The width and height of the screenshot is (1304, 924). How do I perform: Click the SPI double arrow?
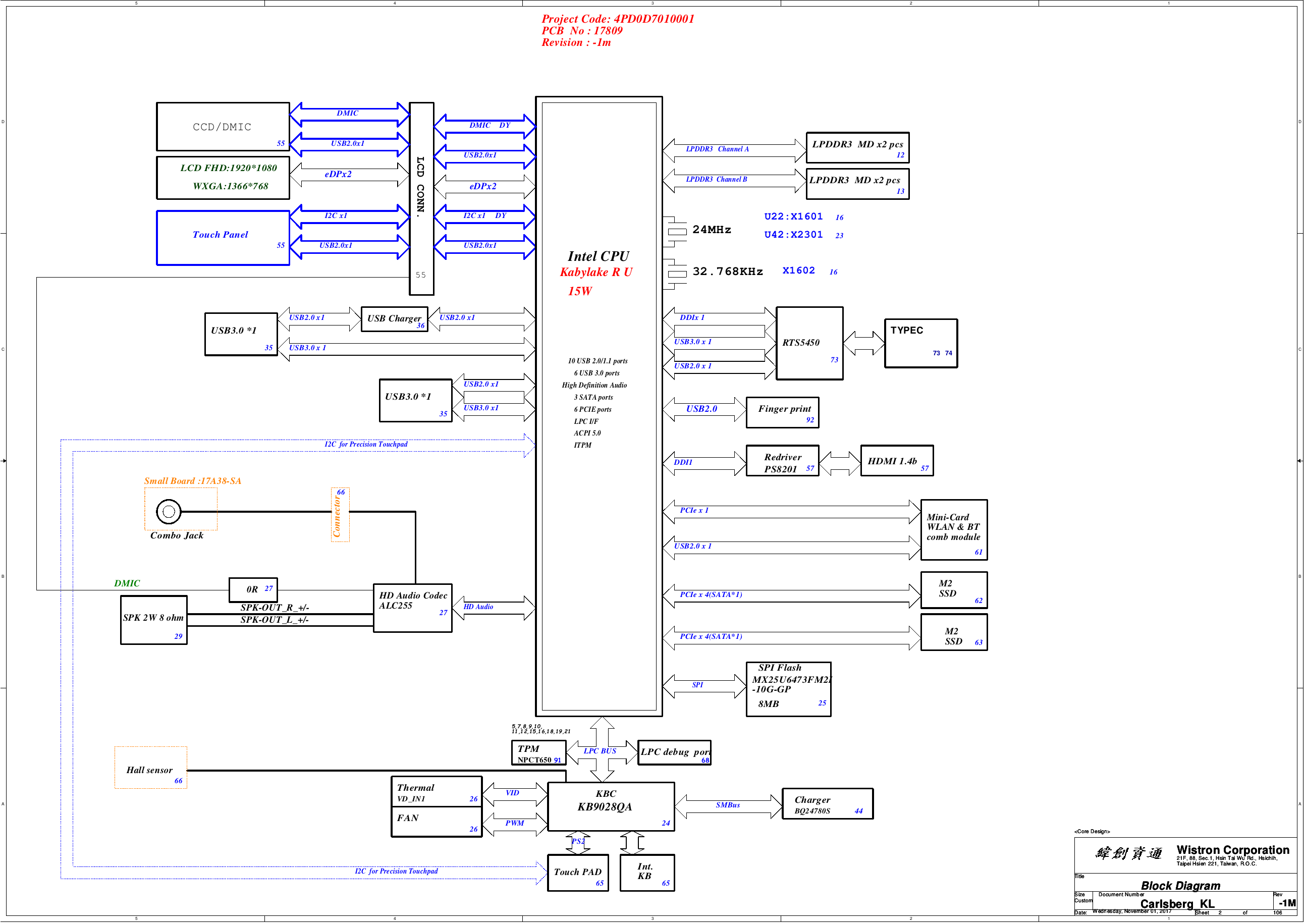click(x=704, y=686)
